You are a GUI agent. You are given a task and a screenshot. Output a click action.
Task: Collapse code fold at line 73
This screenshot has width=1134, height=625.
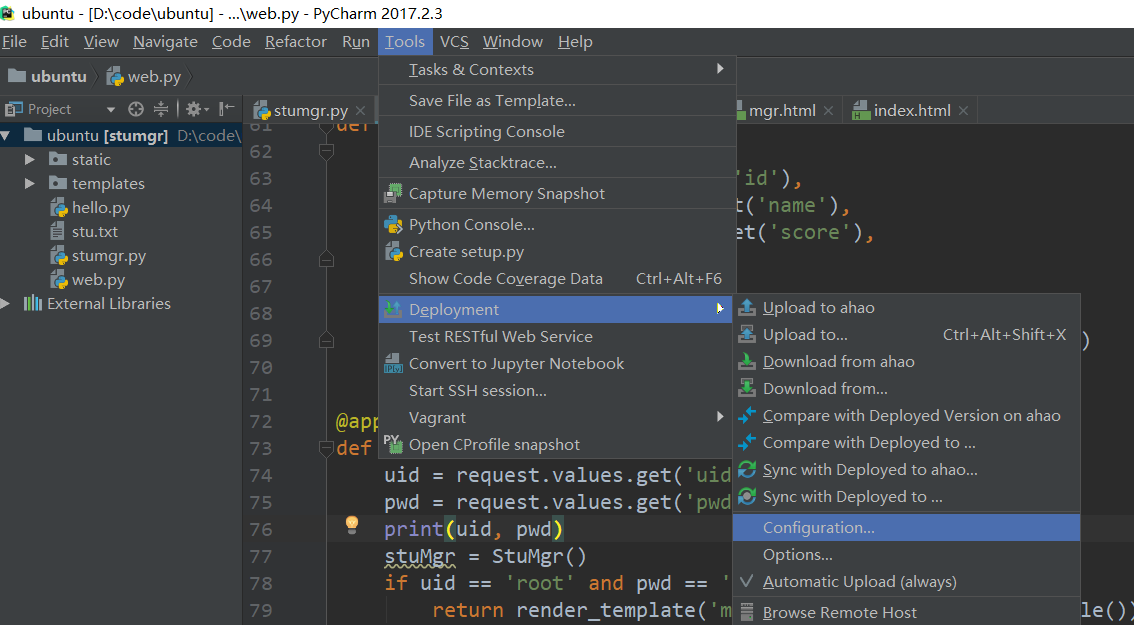pyautogui.click(x=326, y=448)
